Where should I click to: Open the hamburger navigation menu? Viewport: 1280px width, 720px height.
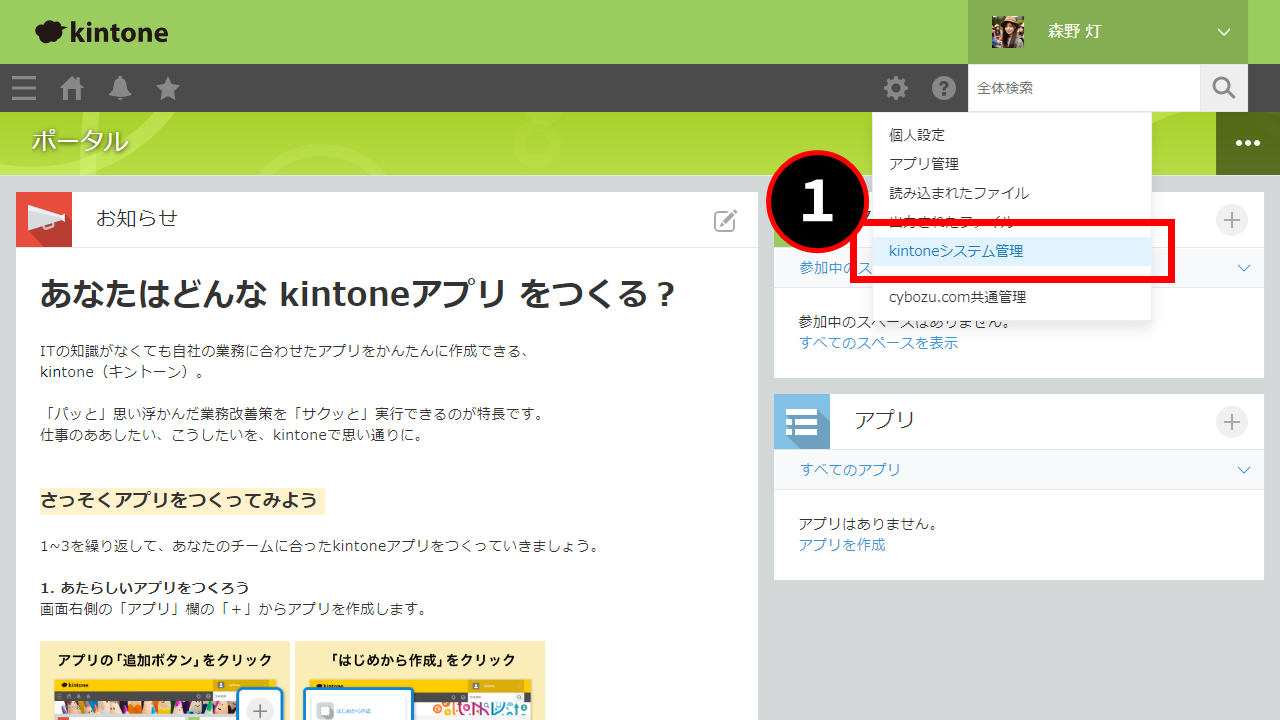click(x=24, y=88)
